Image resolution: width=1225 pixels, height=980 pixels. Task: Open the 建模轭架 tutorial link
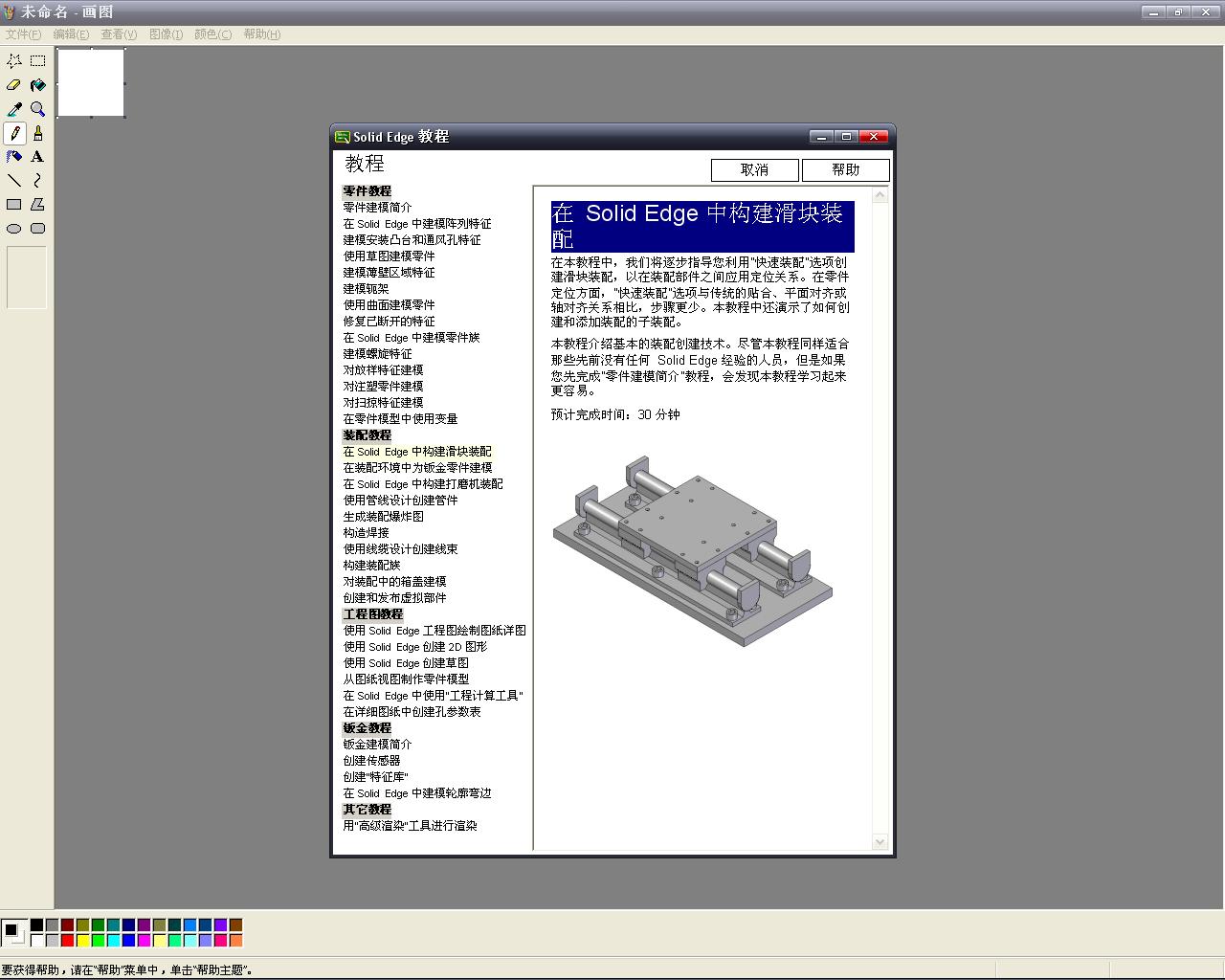367,289
